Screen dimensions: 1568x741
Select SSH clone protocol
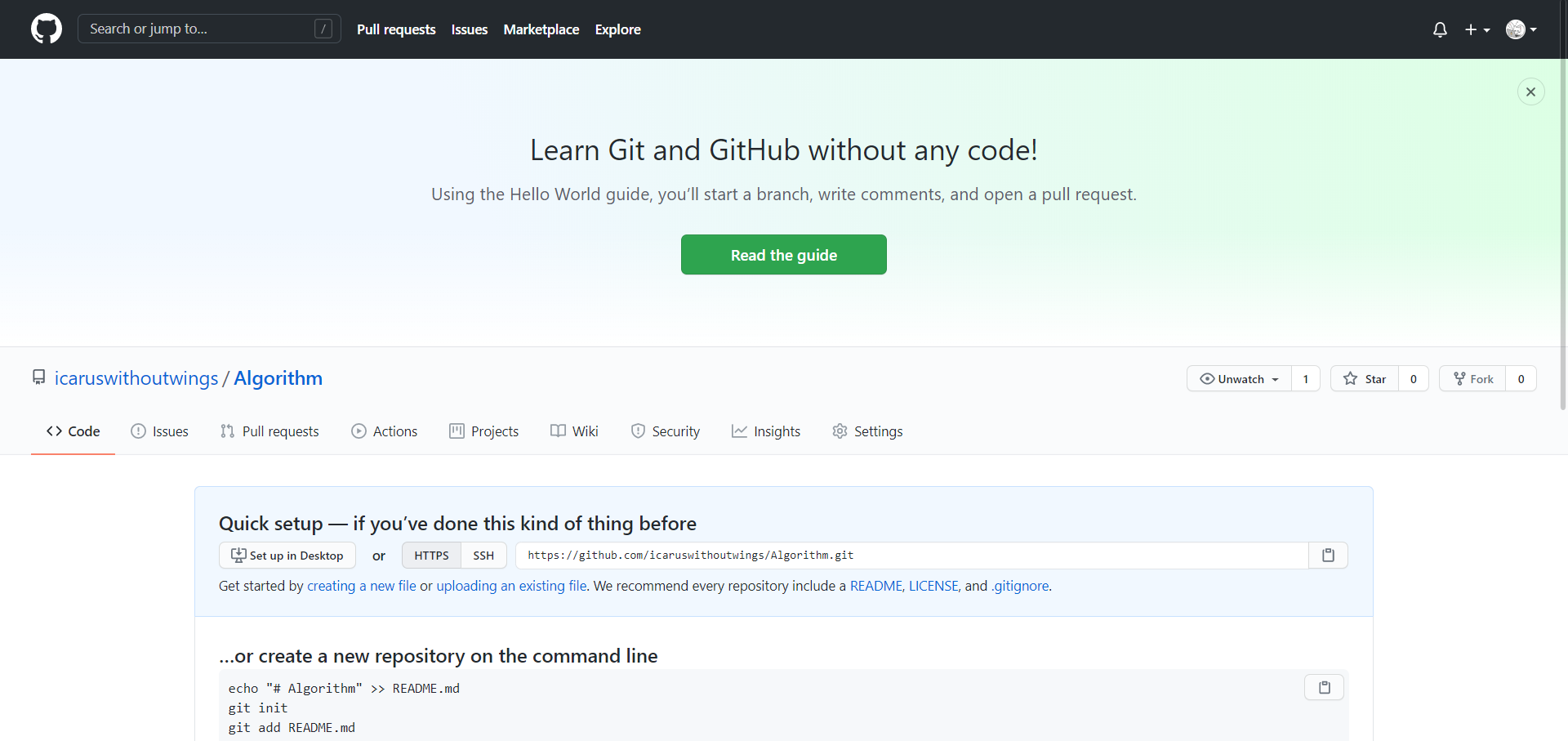pos(483,556)
